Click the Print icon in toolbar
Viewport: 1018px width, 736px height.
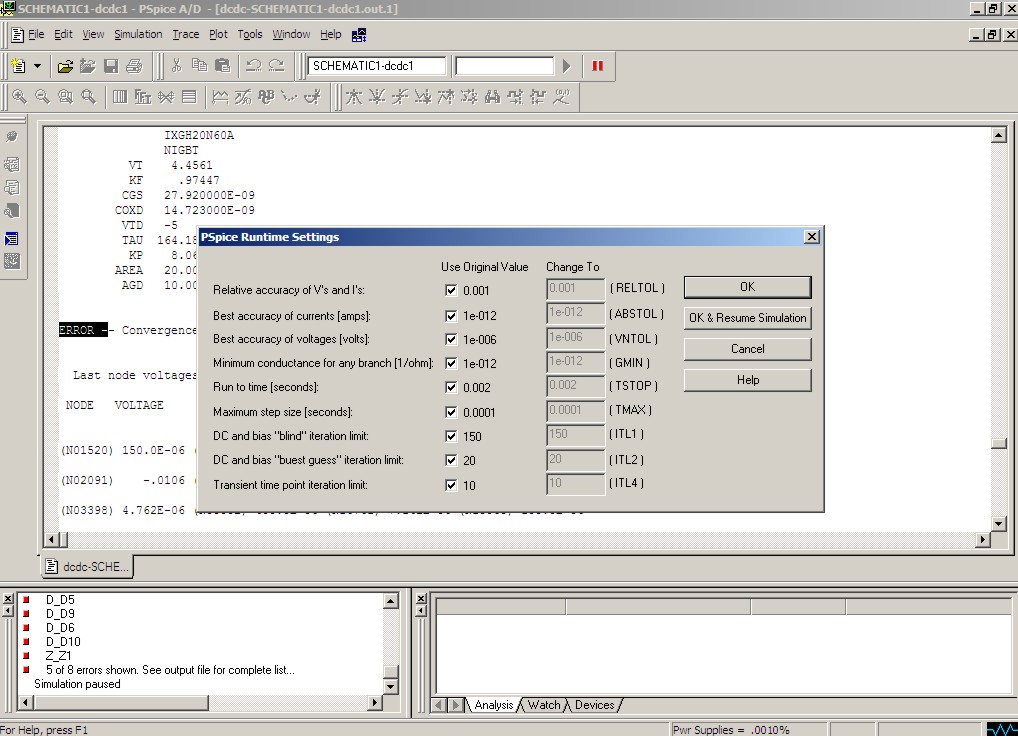[134, 66]
